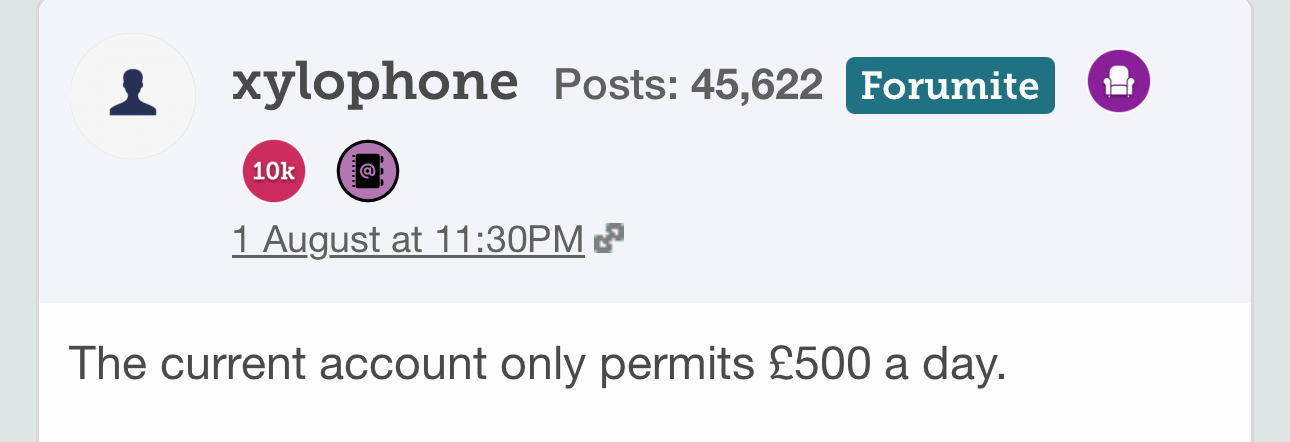
Task: Select the pink 10k posts badge
Action: [x=274, y=171]
